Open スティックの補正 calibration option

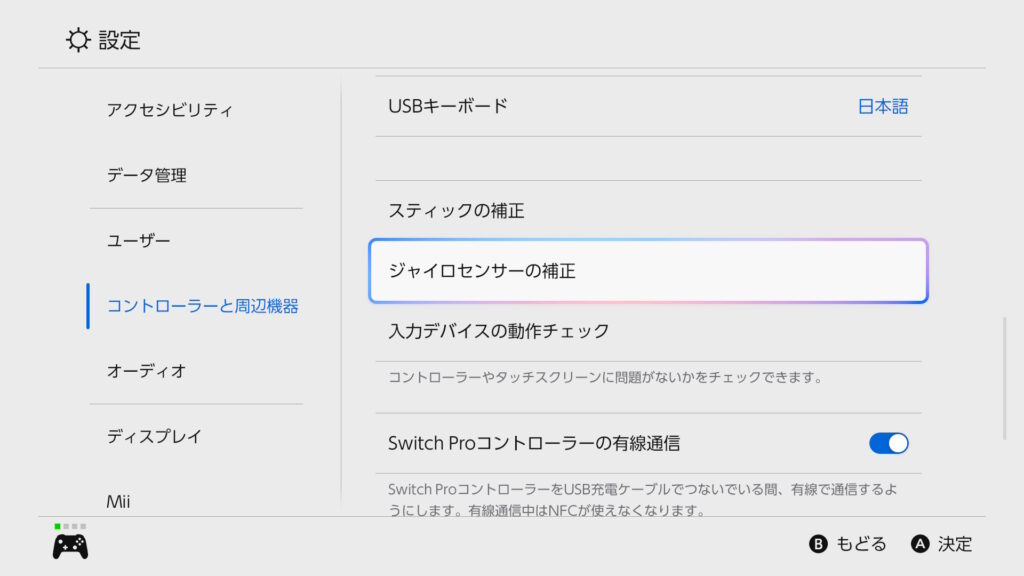click(x=456, y=211)
